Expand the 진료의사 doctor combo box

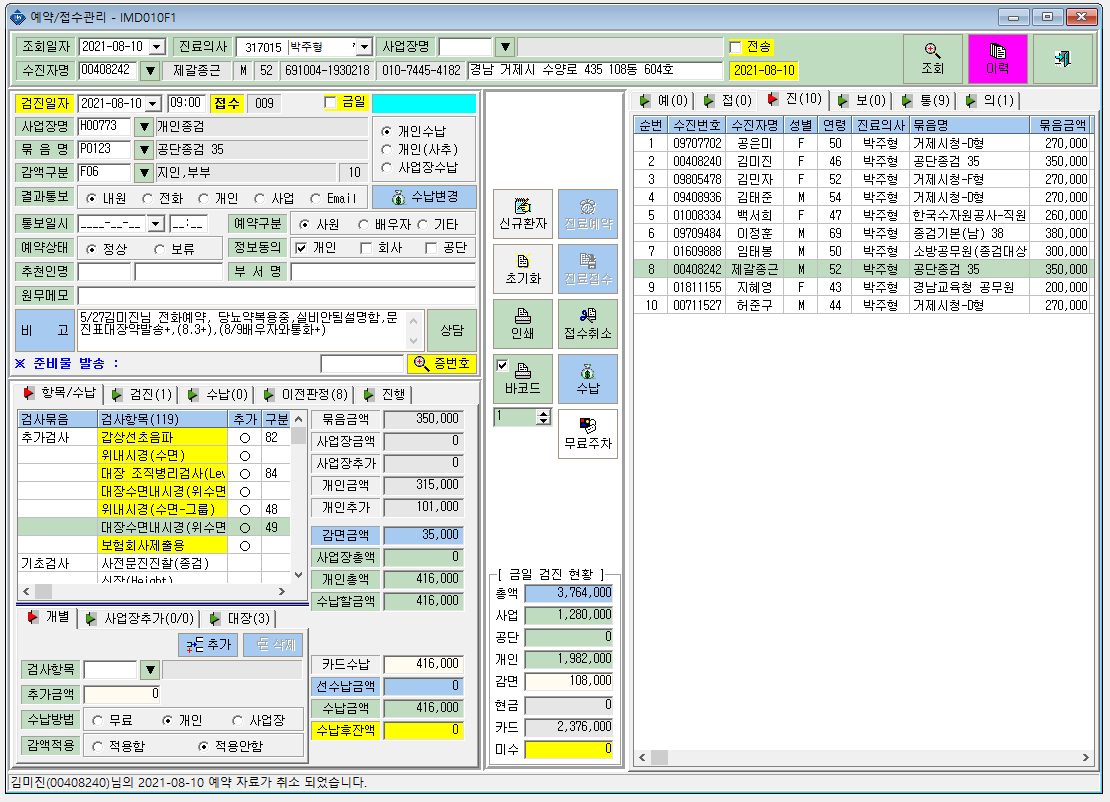(364, 47)
